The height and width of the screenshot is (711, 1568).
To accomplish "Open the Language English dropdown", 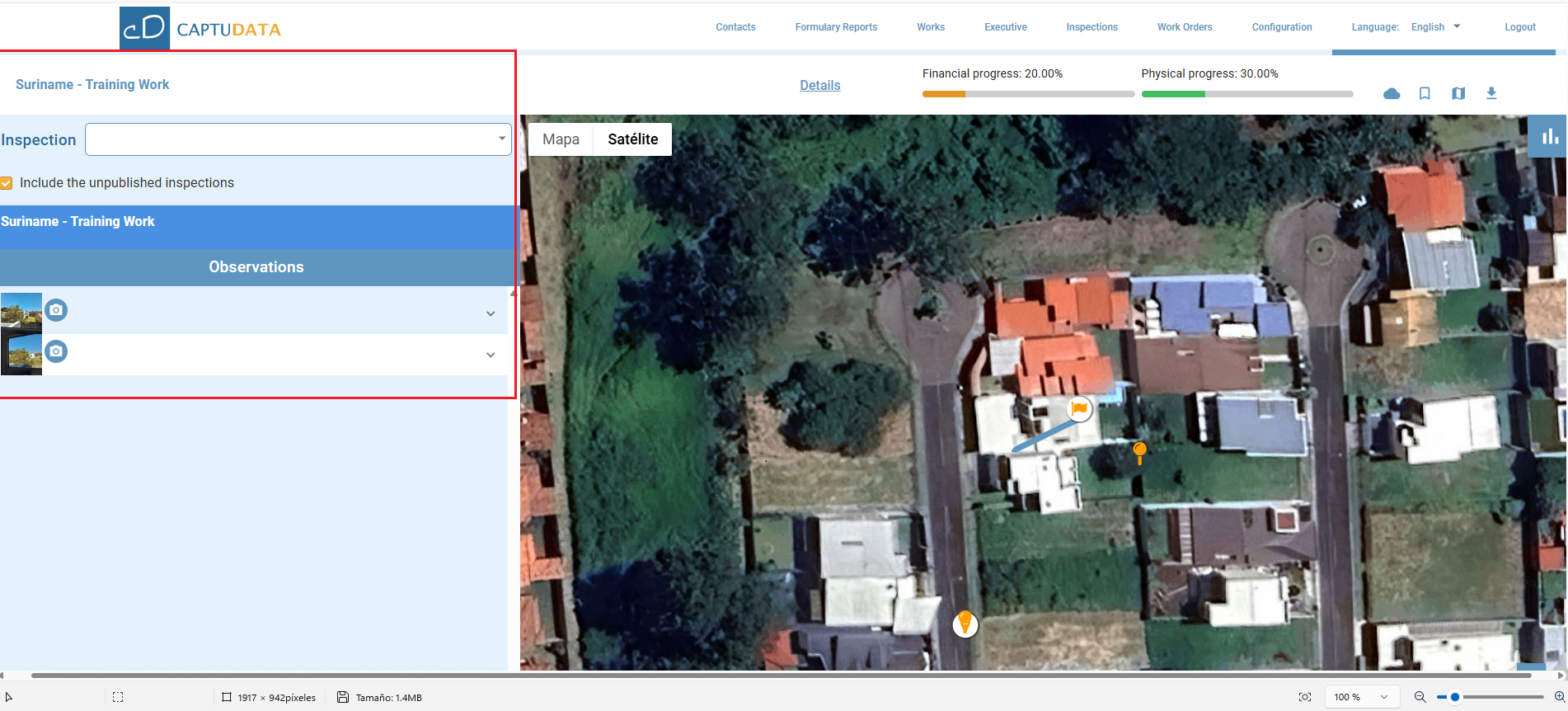I will (1435, 27).
